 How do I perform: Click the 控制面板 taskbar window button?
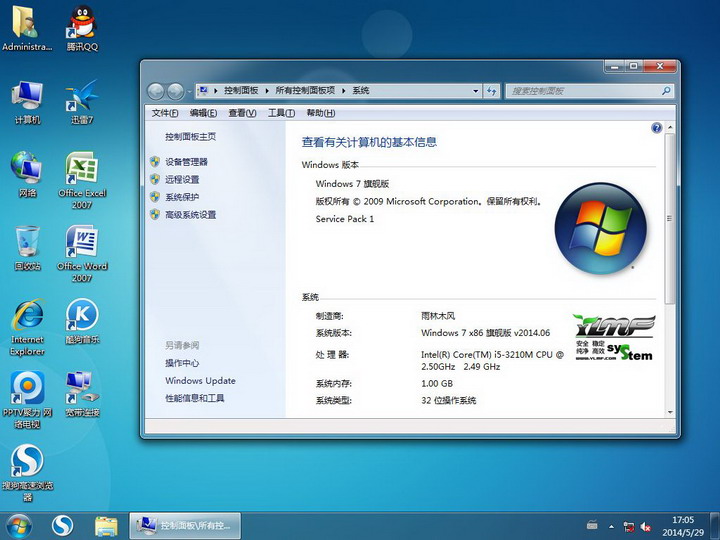[x=185, y=526]
